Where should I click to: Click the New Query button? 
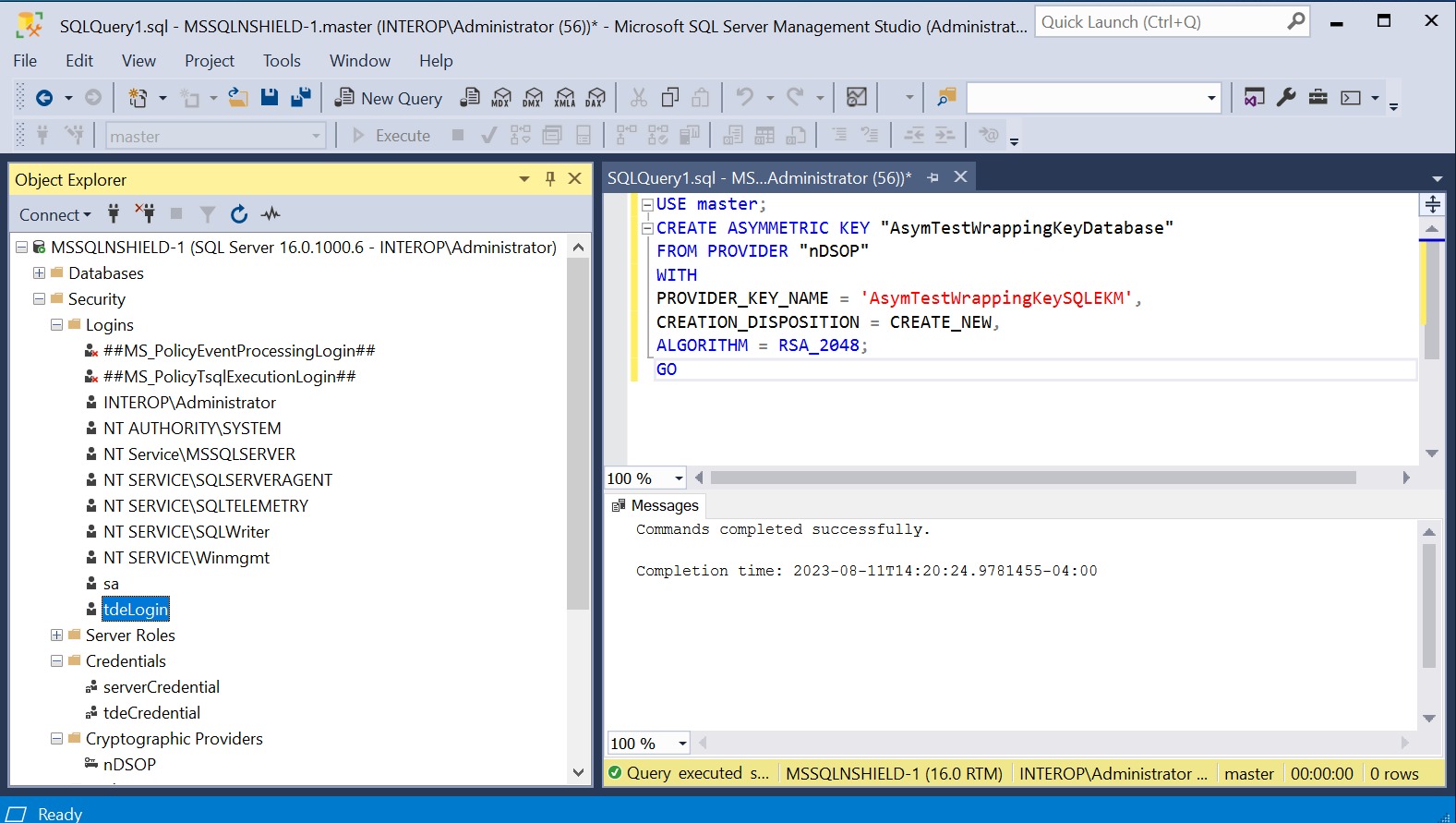coord(389,98)
